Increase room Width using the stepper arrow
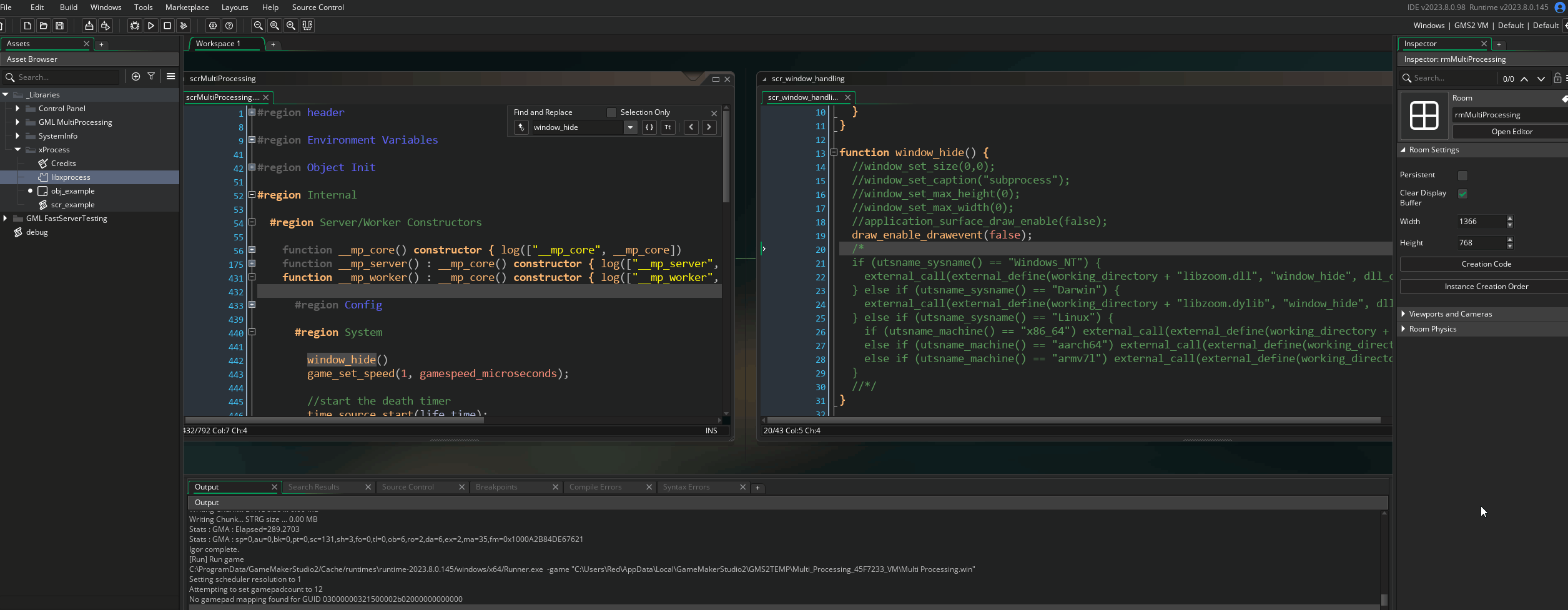The height and width of the screenshot is (610, 1568). click(1510, 218)
